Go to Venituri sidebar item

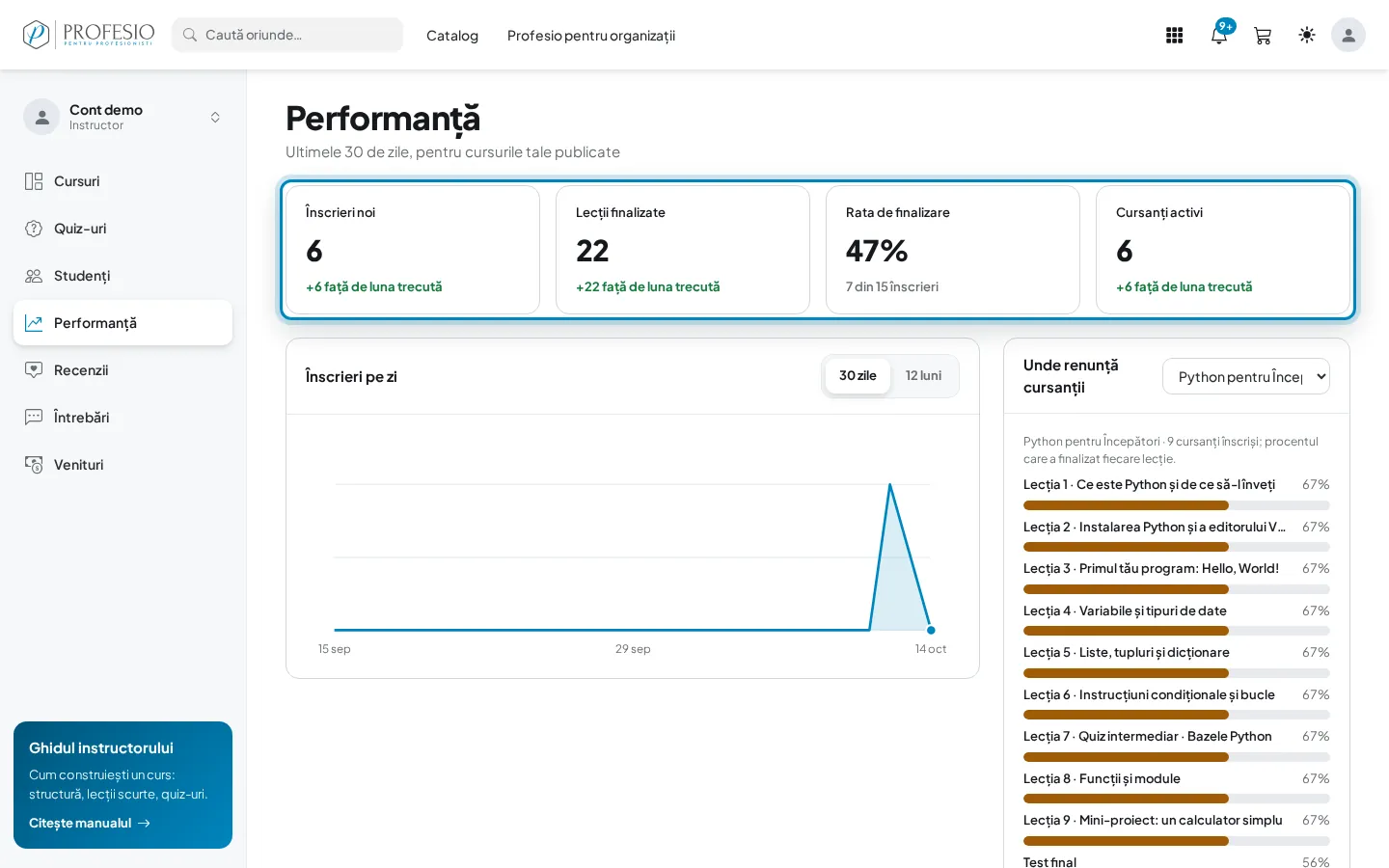tap(123, 465)
